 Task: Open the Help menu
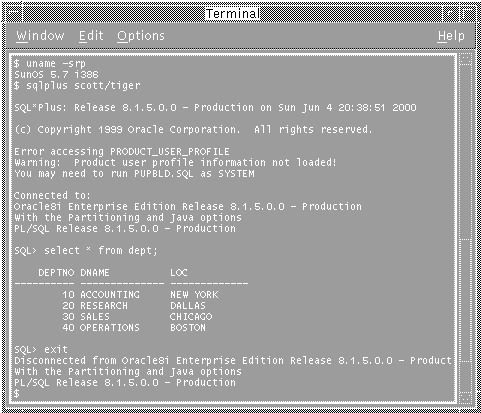(451, 36)
